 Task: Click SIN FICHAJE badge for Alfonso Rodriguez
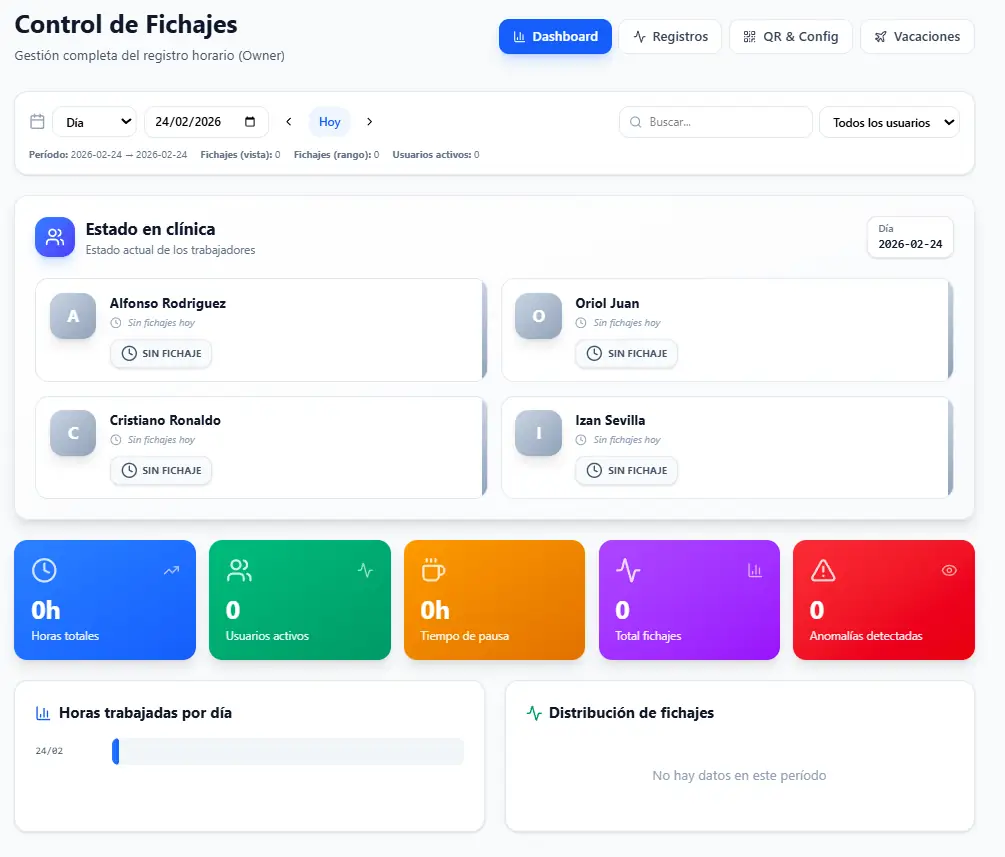(x=161, y=353)
